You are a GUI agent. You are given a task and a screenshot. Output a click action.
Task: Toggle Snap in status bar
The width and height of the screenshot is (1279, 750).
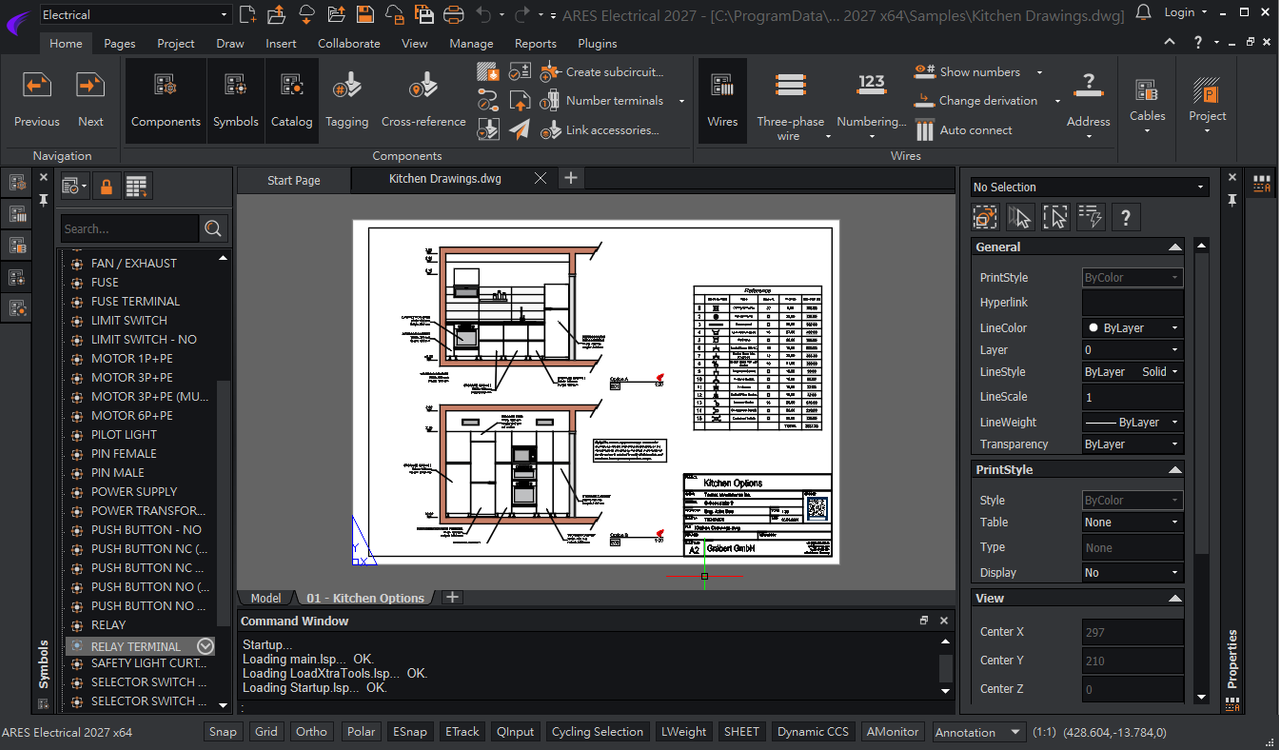pos(223,732)
